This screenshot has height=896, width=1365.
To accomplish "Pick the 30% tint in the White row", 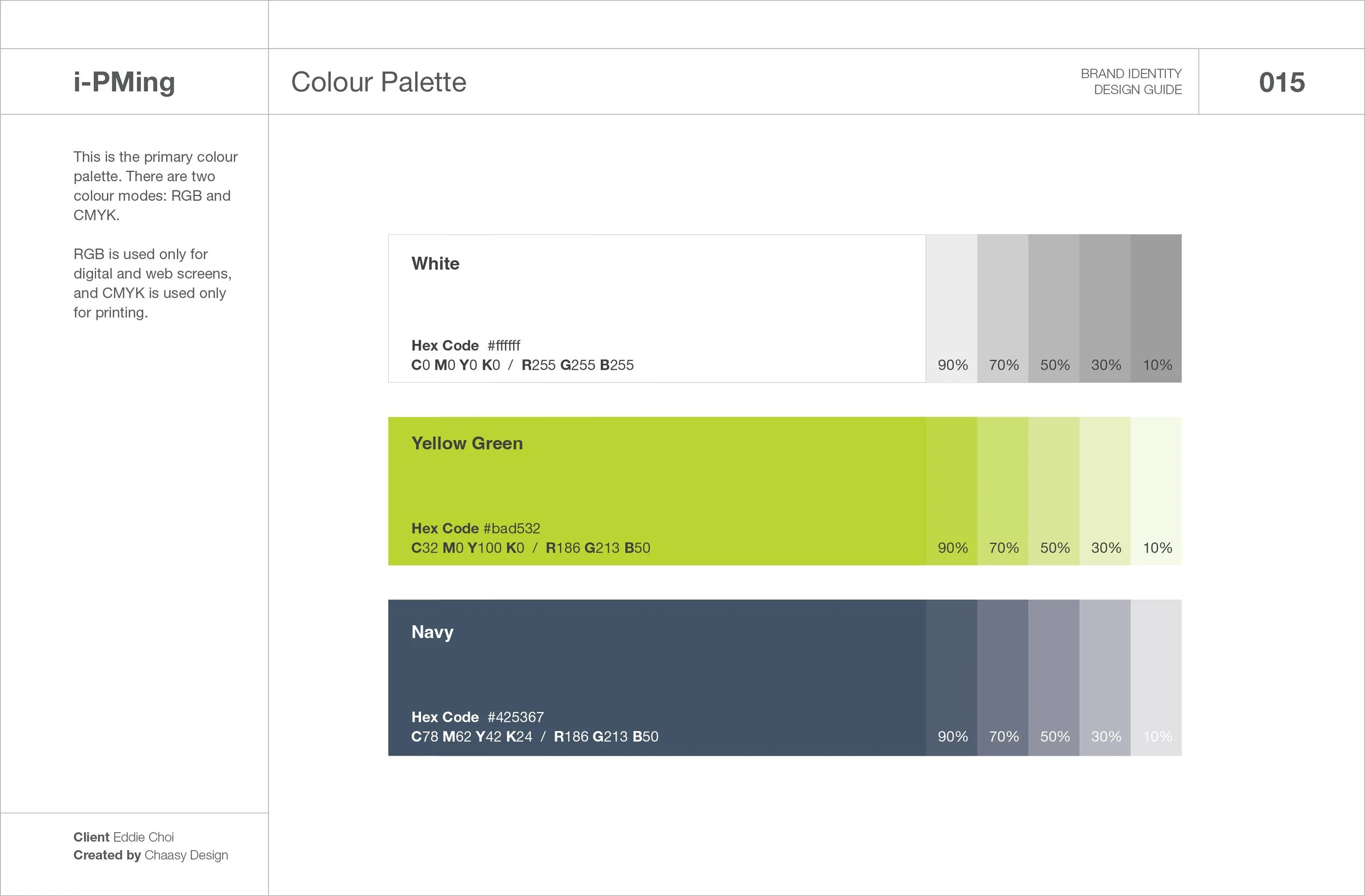I will pos(1105,308).
